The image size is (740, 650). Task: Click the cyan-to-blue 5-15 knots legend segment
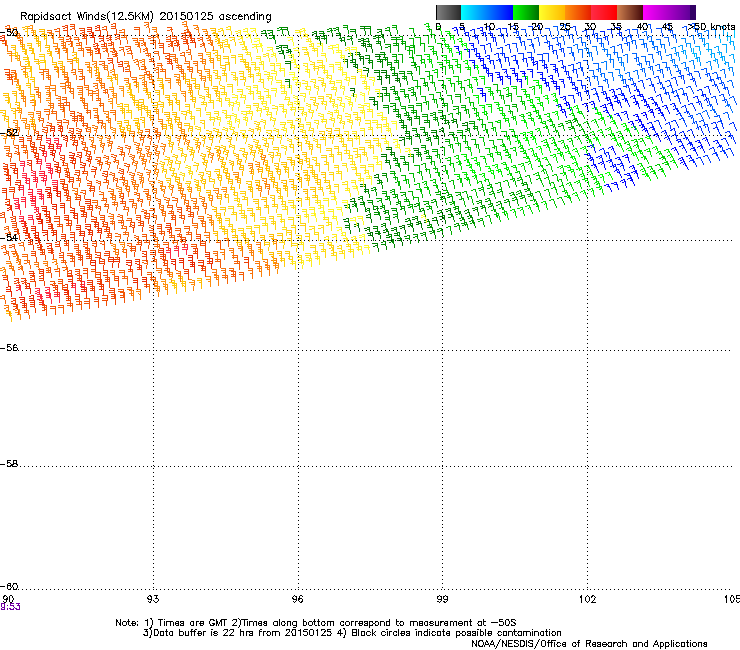point(487,12)
